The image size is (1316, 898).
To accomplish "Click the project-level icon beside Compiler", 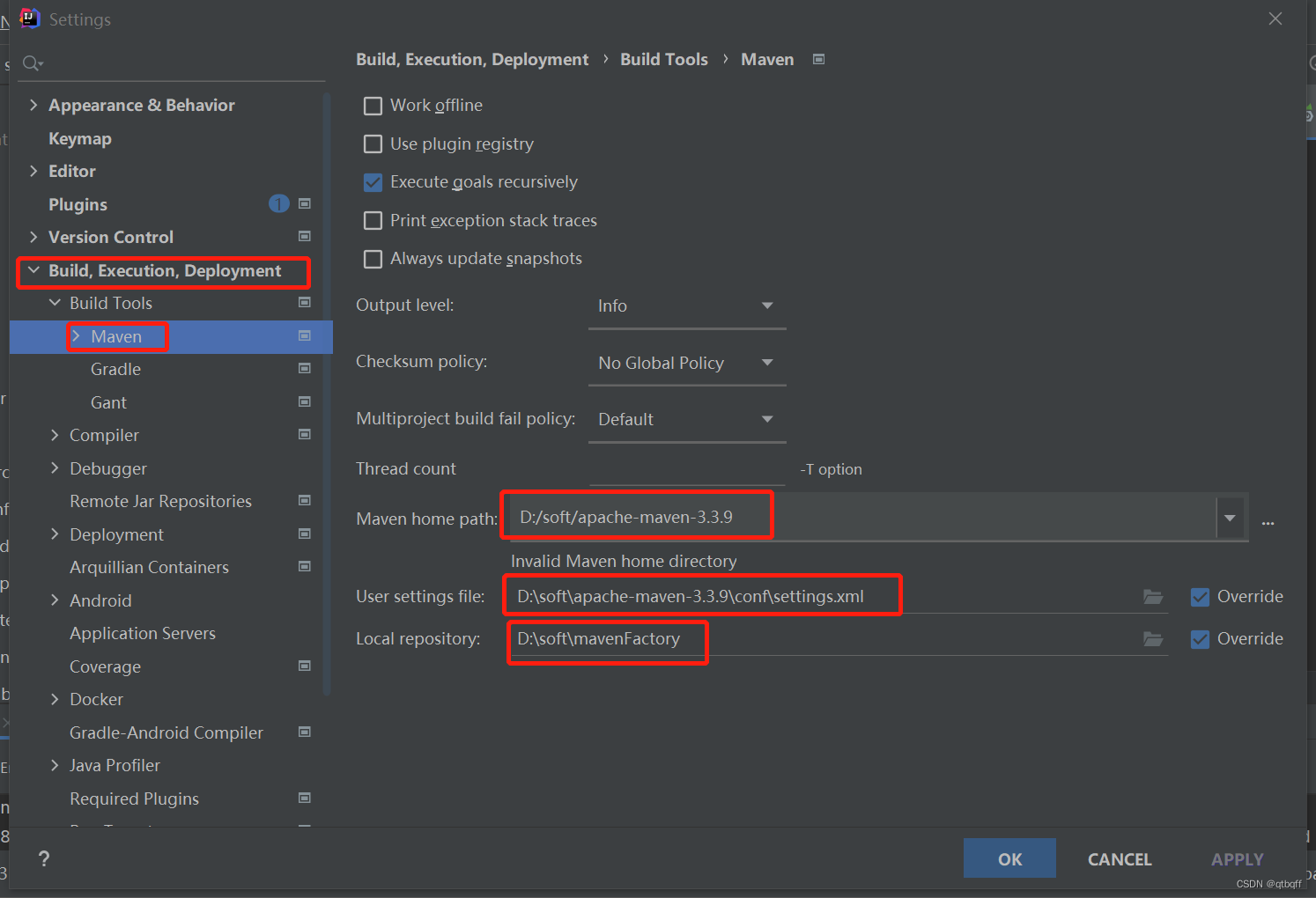I will click(x=305, y=434).
